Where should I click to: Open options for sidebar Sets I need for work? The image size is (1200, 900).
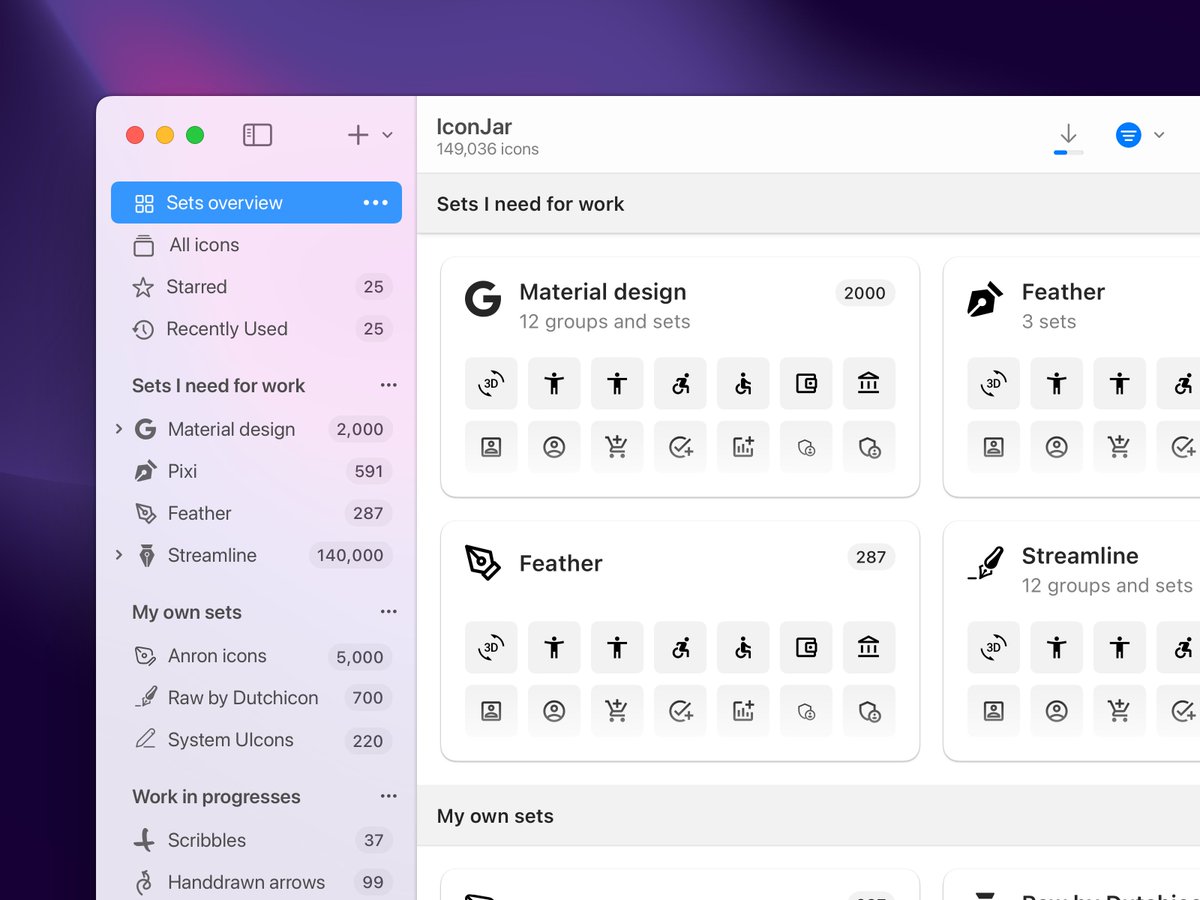388,385
